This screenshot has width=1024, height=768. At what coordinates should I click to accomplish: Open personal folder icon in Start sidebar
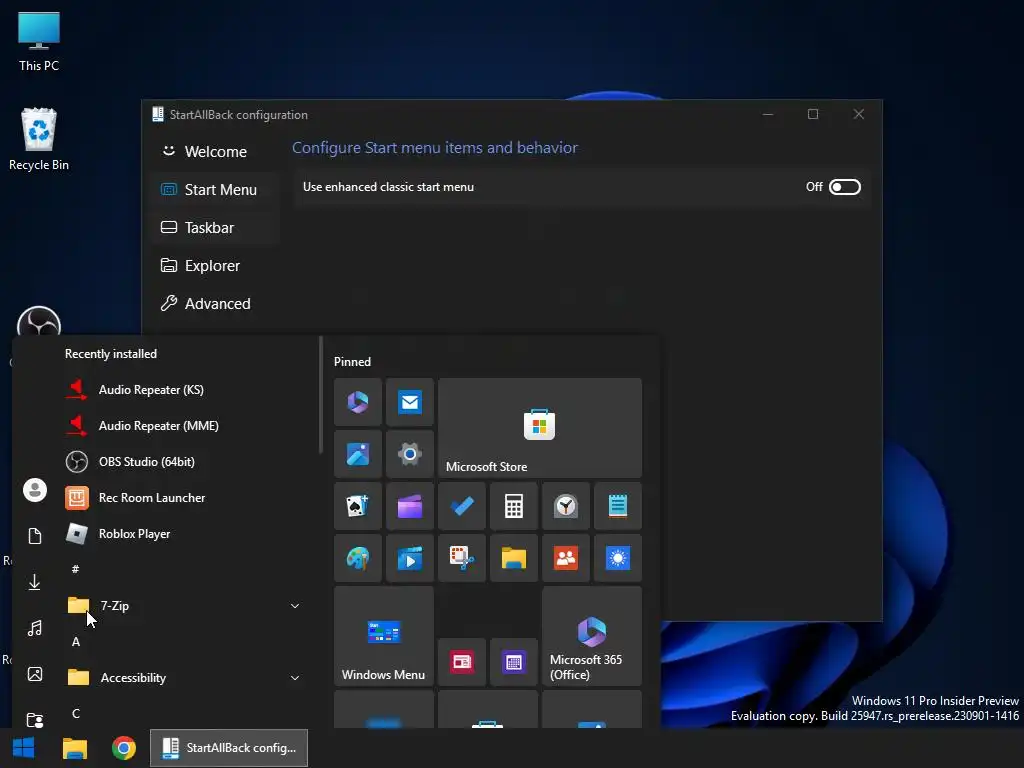tap(35, 720)
